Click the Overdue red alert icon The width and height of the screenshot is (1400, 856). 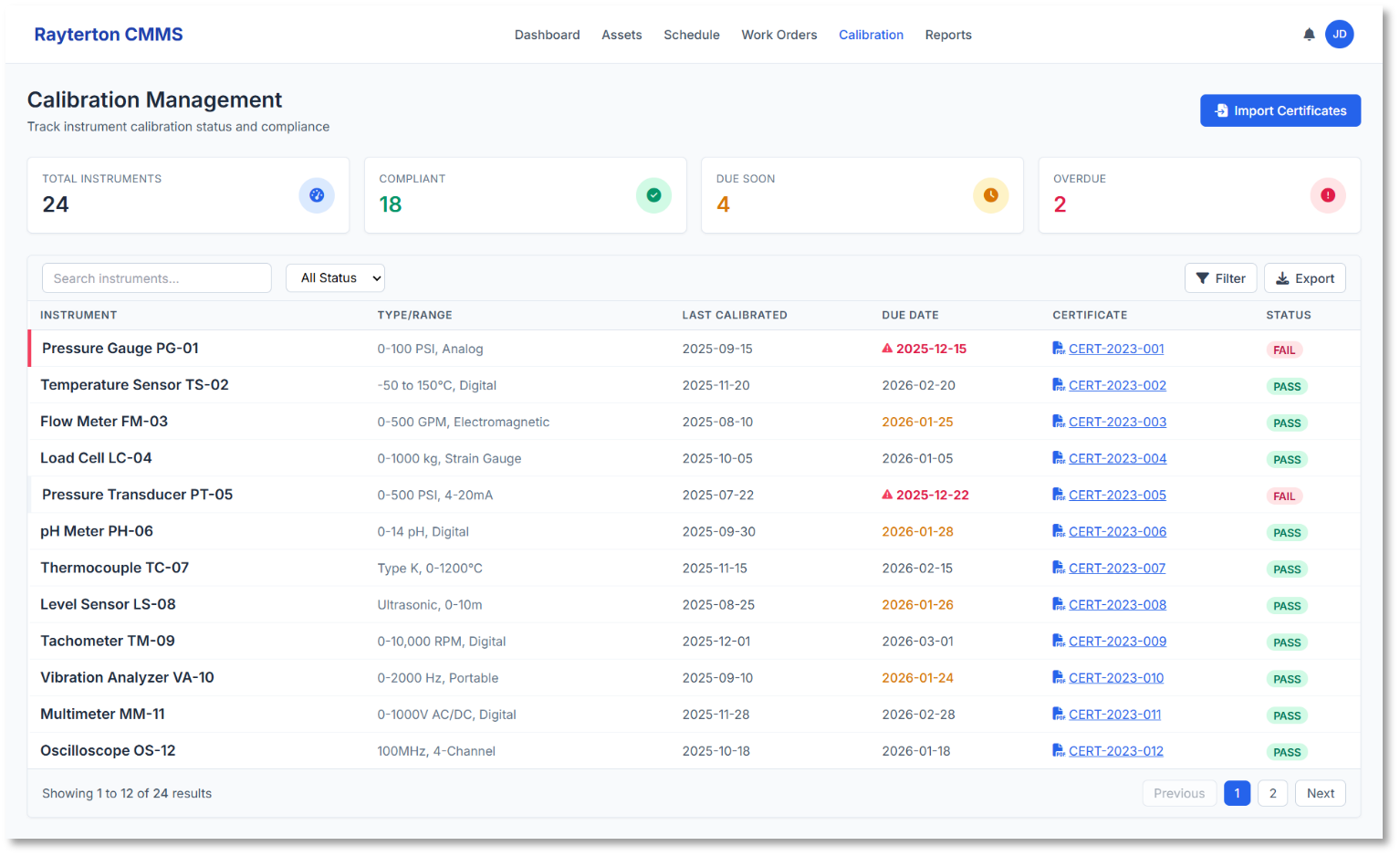(x=1327, y=195)
